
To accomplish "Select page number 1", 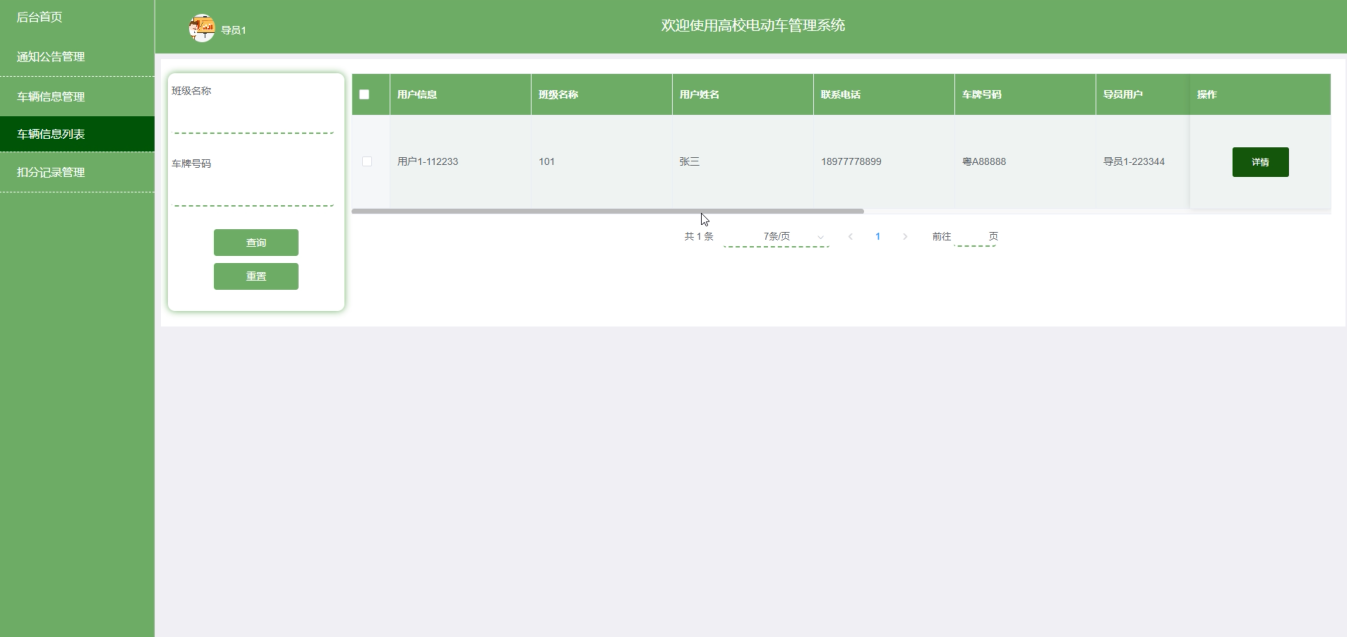I will [x=878, y=237].
